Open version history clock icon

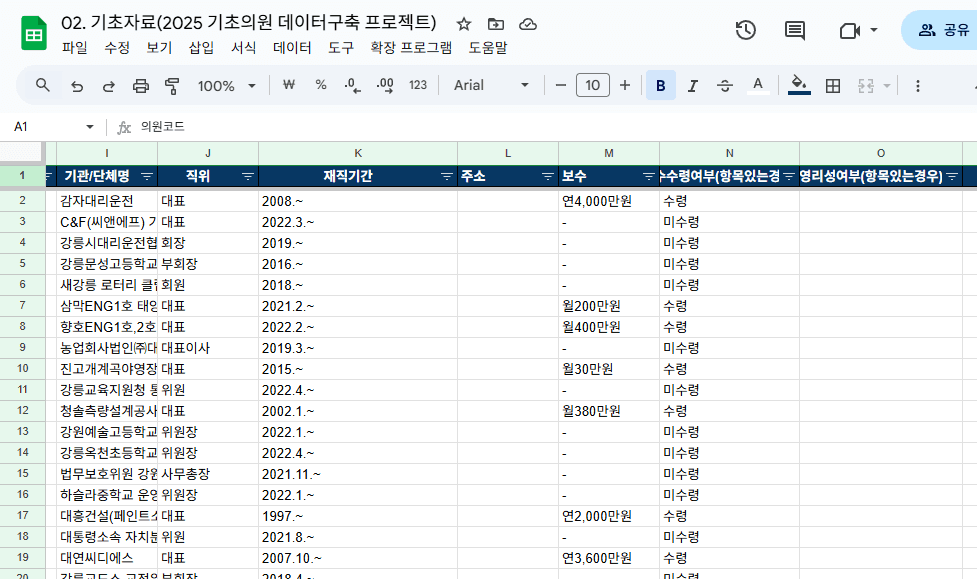(x=745, y=30)
